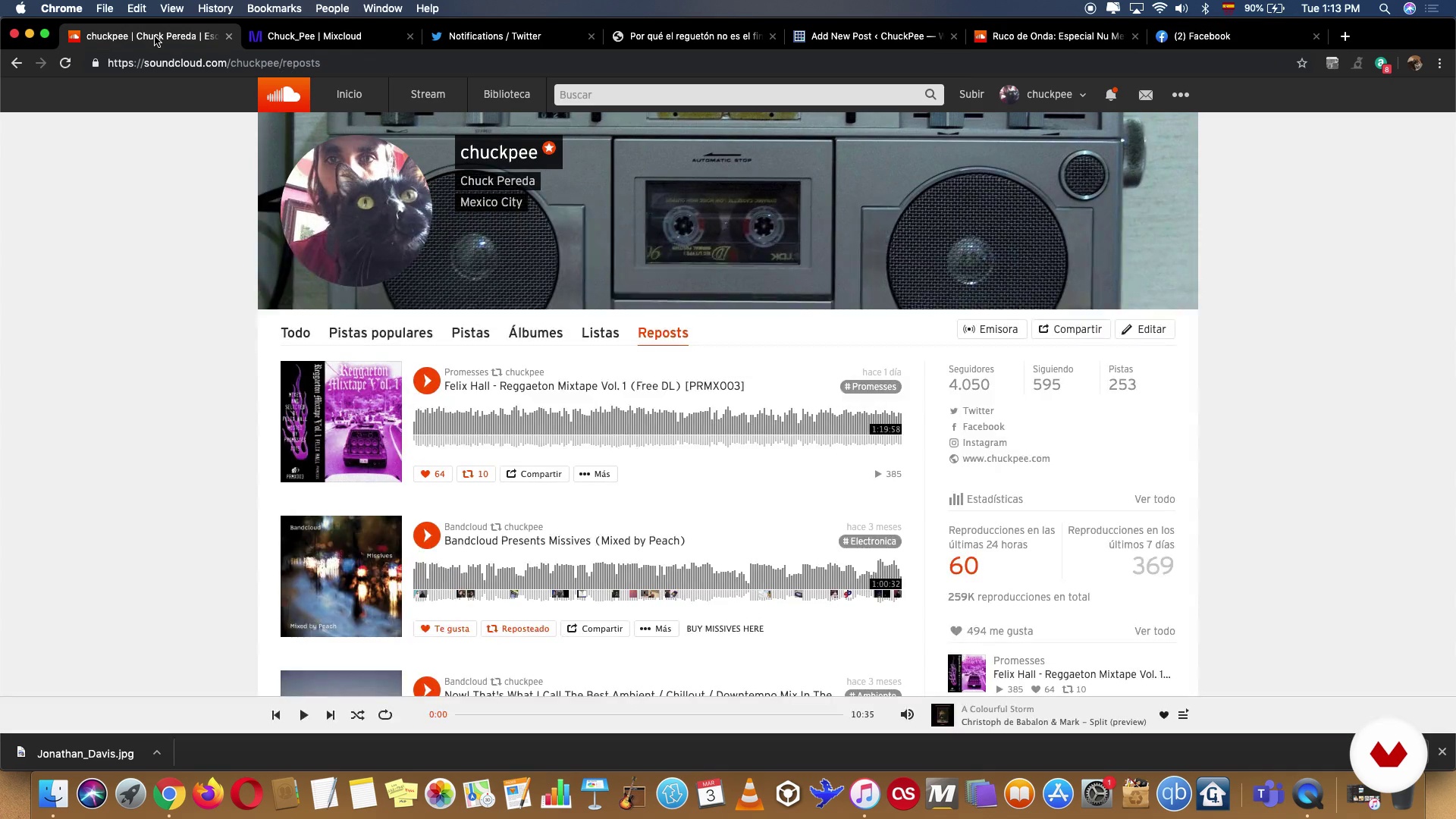Viewport: 1456px width, 819px height.
Task: Click the #Electronica tag
Action: [870, 541]
